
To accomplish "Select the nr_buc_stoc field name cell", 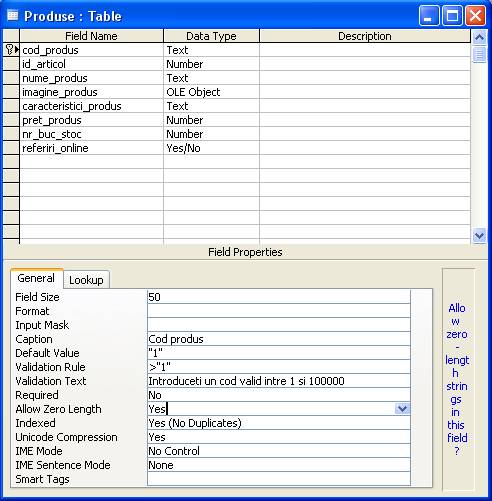I will 91,134.
